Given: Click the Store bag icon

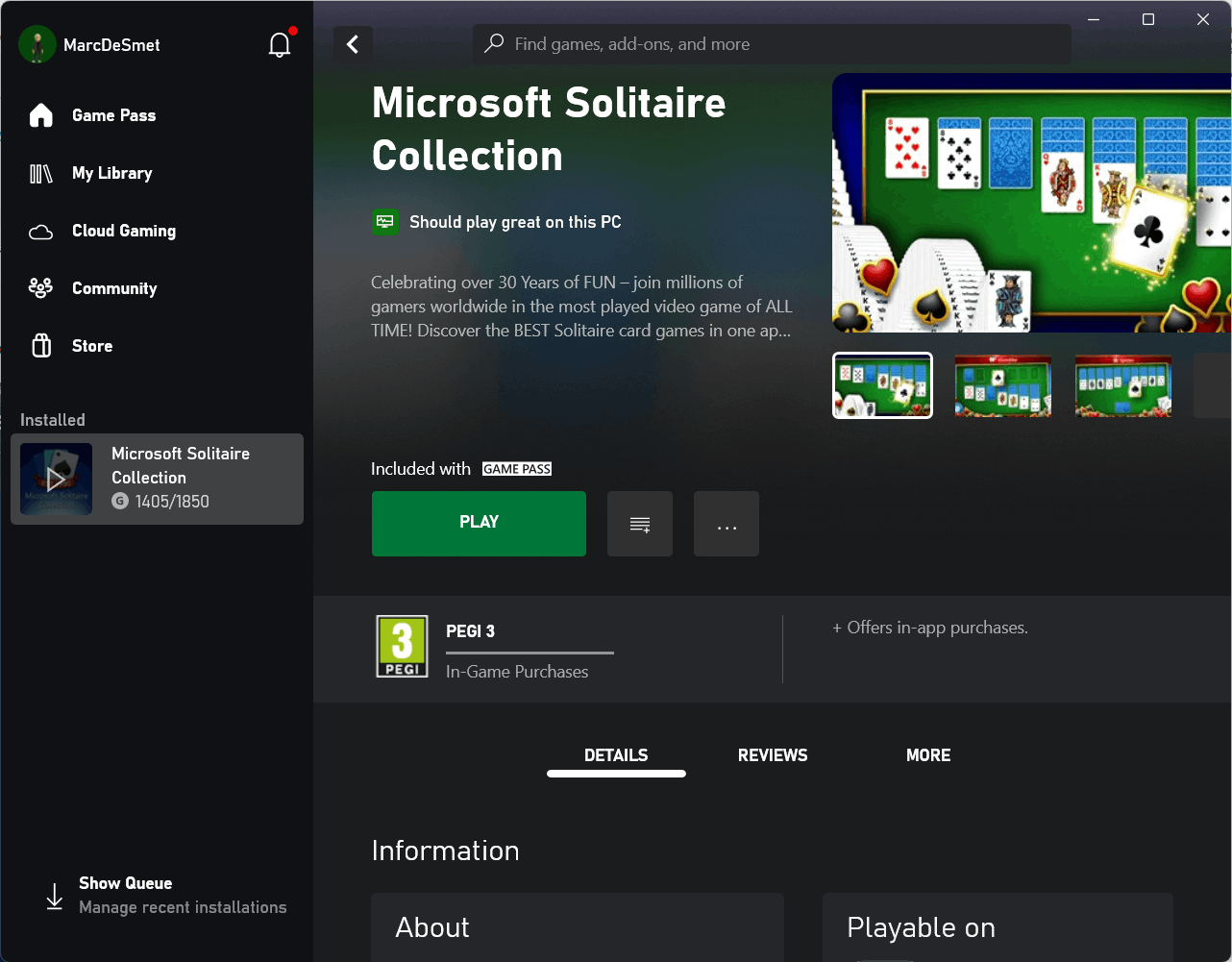Looking at the screenshot, I should coord(41,346).
